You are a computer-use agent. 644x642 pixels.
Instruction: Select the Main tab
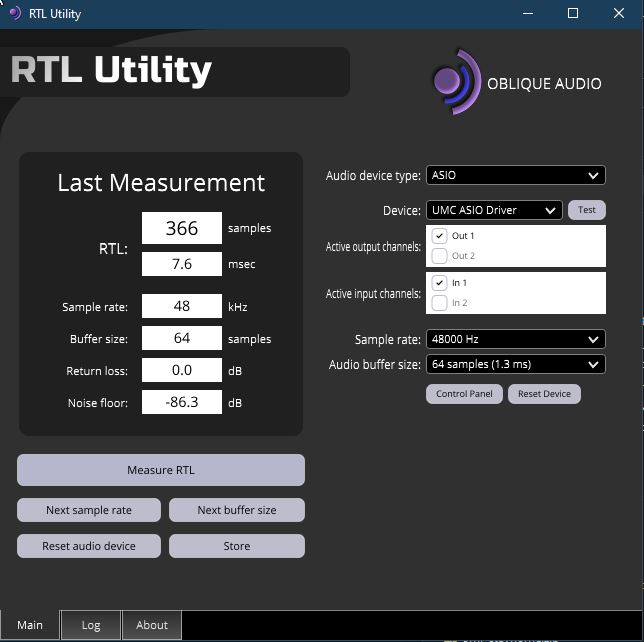(x=30, y=625)
